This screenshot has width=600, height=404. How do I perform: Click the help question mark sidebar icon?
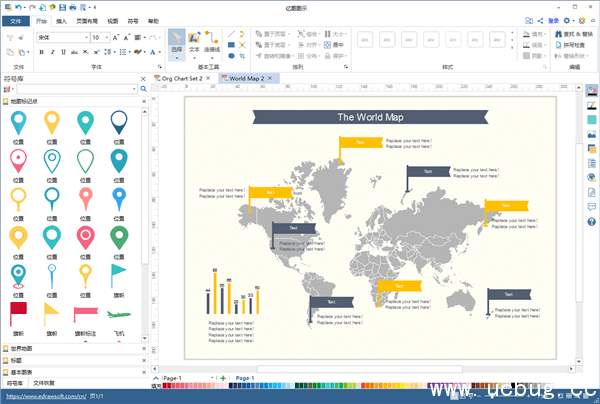tap(592, 223)
